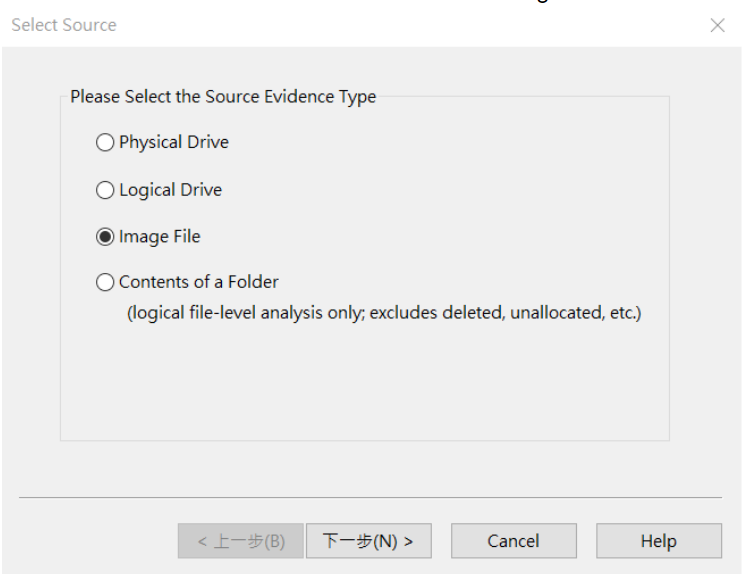Click the empty circle beside Logical Drive
742x574 pixels.
[x=105, y=190]
